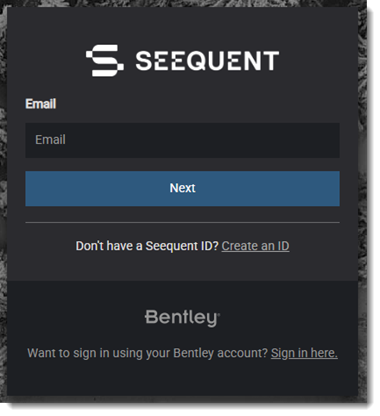Focus the Email input field
Image resolution: width=380 pixels, height=416 pixels.
(182, 140)
